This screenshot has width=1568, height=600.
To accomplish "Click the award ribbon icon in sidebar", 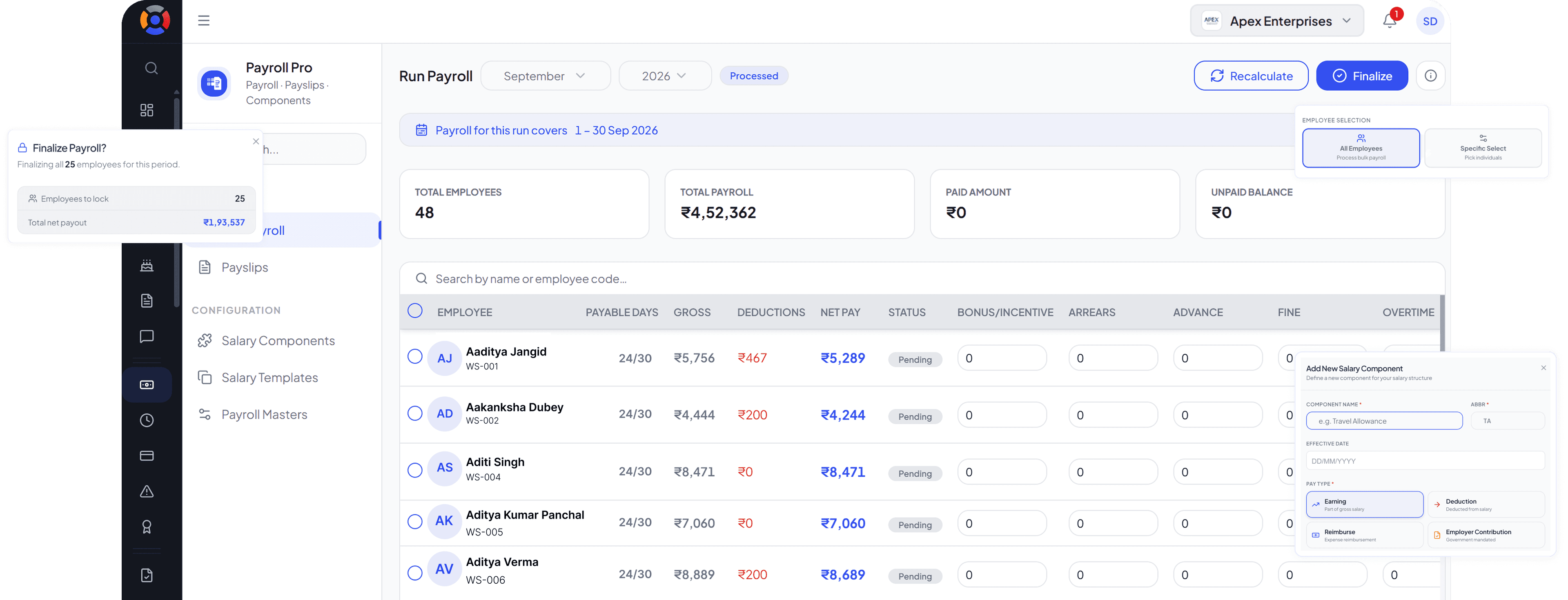I will (x=147, y=527).
